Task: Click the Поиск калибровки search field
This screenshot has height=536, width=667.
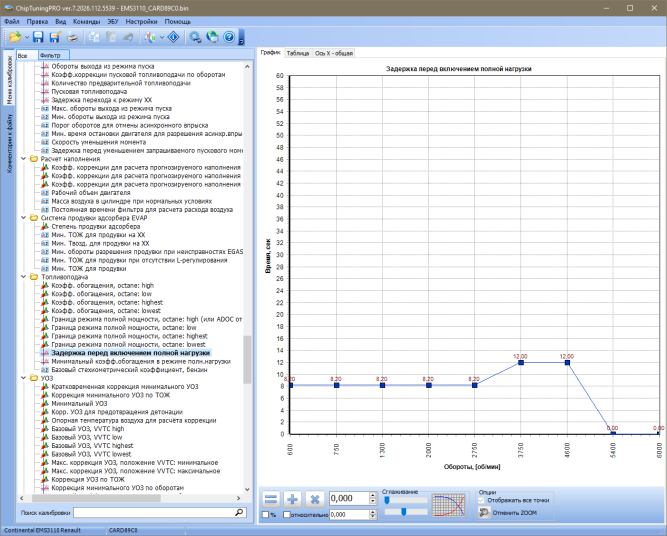Action: 154,513
